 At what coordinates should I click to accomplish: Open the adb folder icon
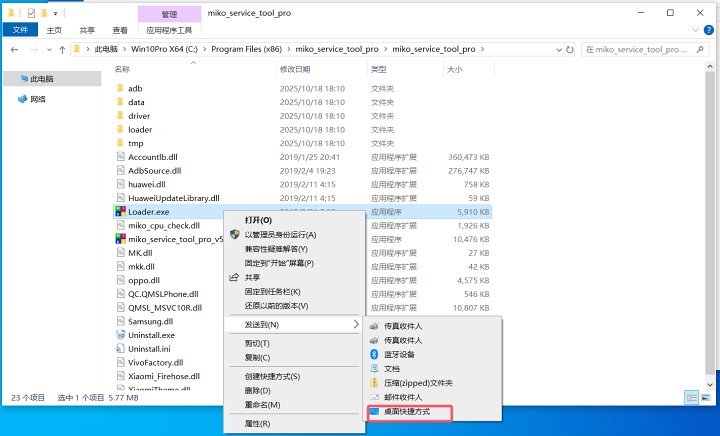click(120, 88)
